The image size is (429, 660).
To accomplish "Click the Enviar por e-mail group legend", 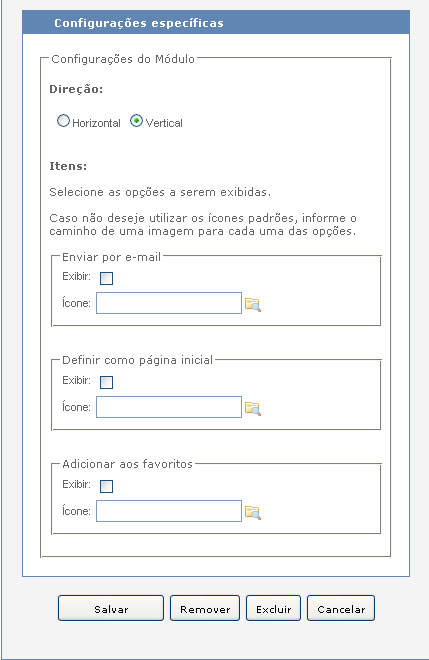I will pos(112,257).
